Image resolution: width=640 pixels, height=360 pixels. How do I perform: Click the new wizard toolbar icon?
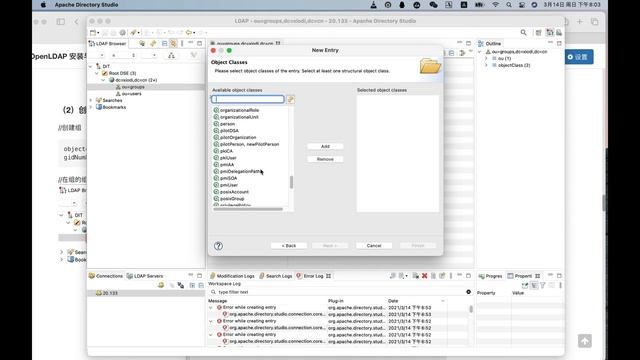point(94,33)
